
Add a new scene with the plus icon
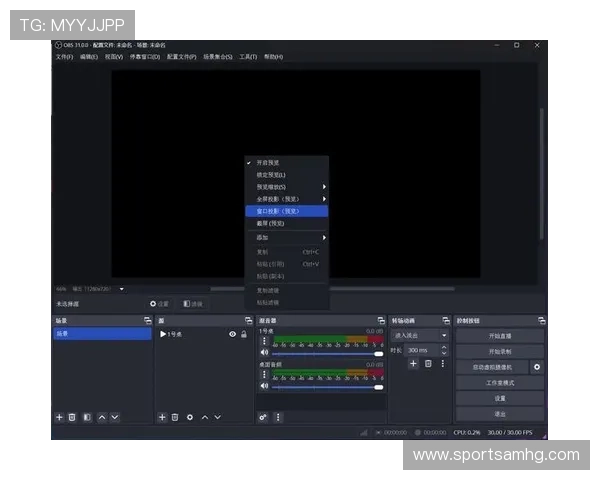pos(59,417)
